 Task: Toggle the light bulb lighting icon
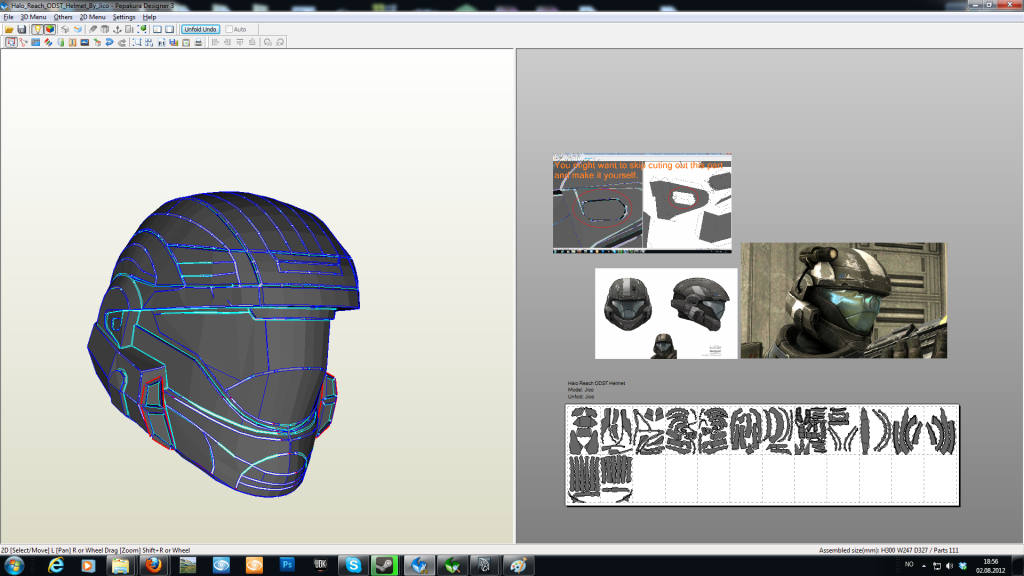37,29
